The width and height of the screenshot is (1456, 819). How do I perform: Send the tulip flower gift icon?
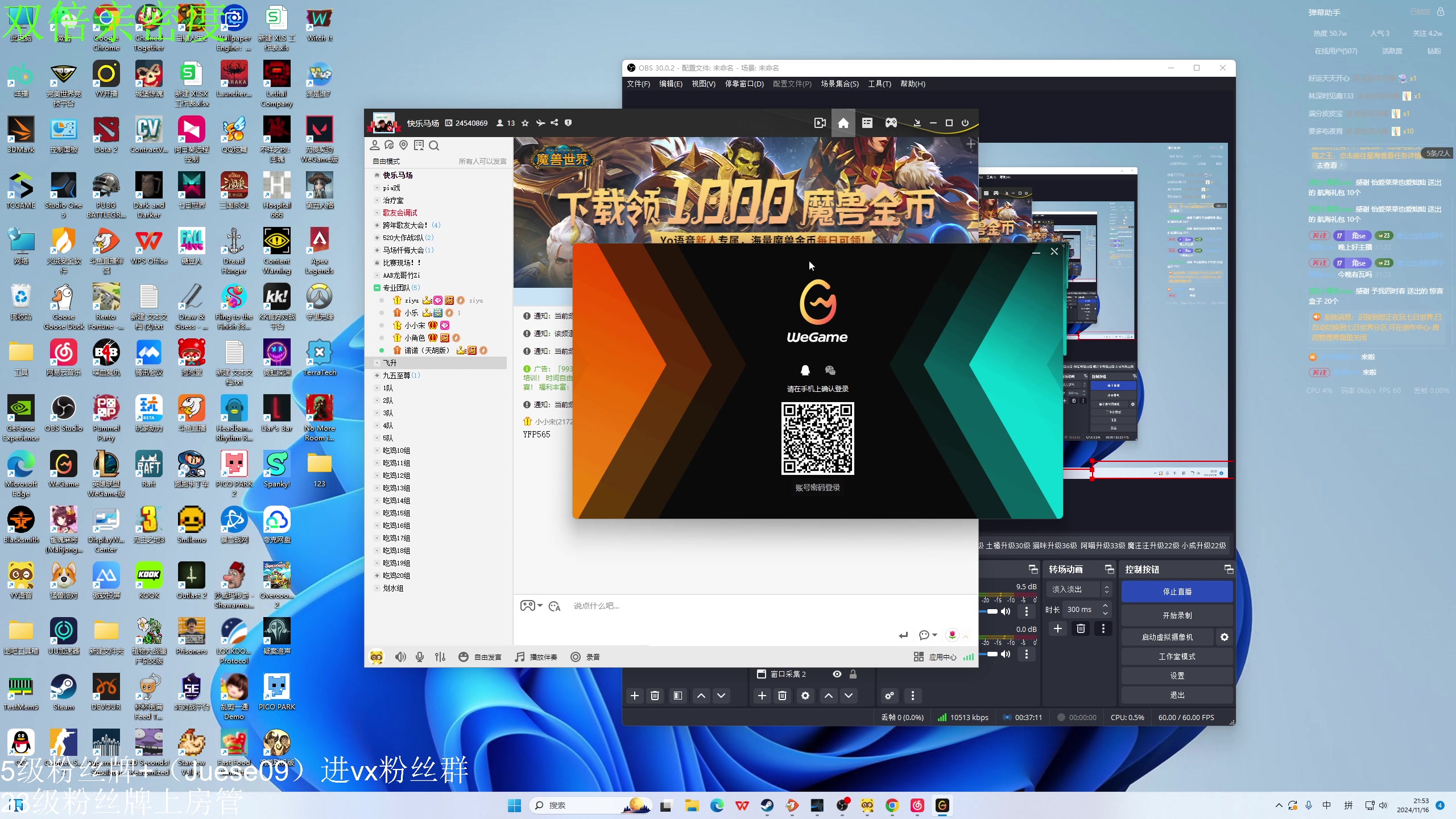pos(952,635)
